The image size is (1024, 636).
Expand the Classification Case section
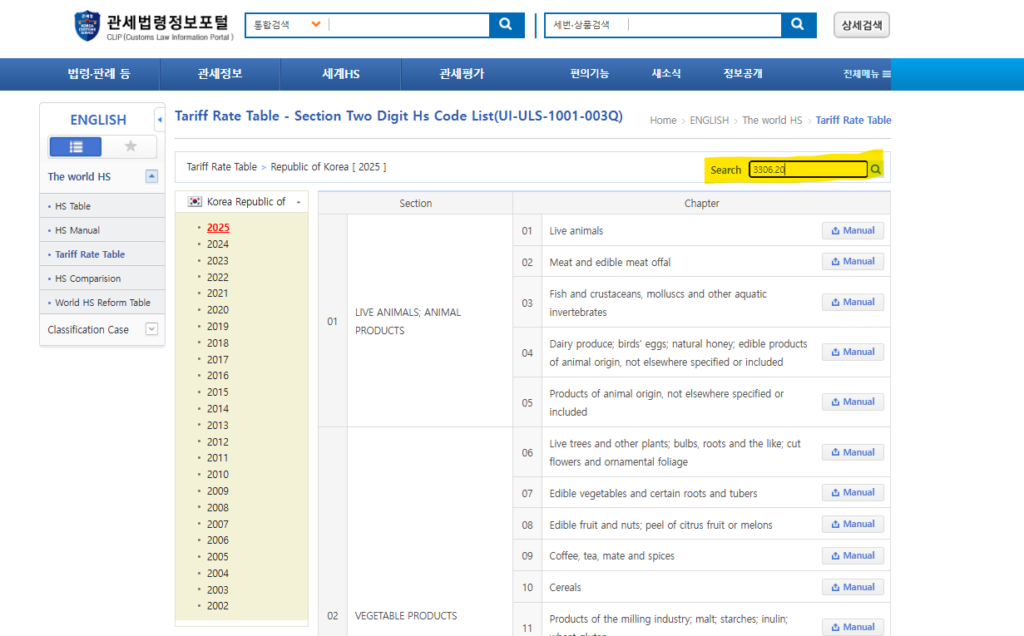click(151, 329)
